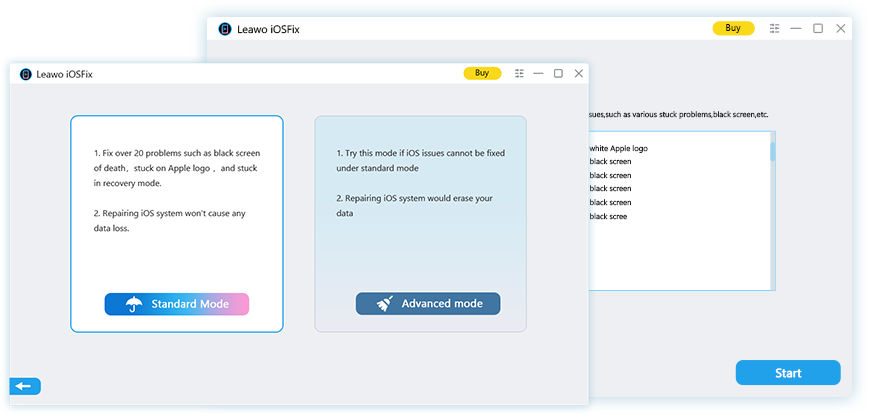Click text 'Try this mode if iOS issues cannot be fixed'
The width and height of the screenshot is (869, 414).
(421, 153)
